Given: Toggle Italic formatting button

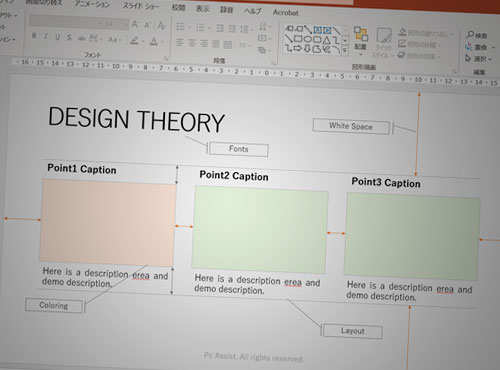Looking at the screenshot, I should coord(46,36).
